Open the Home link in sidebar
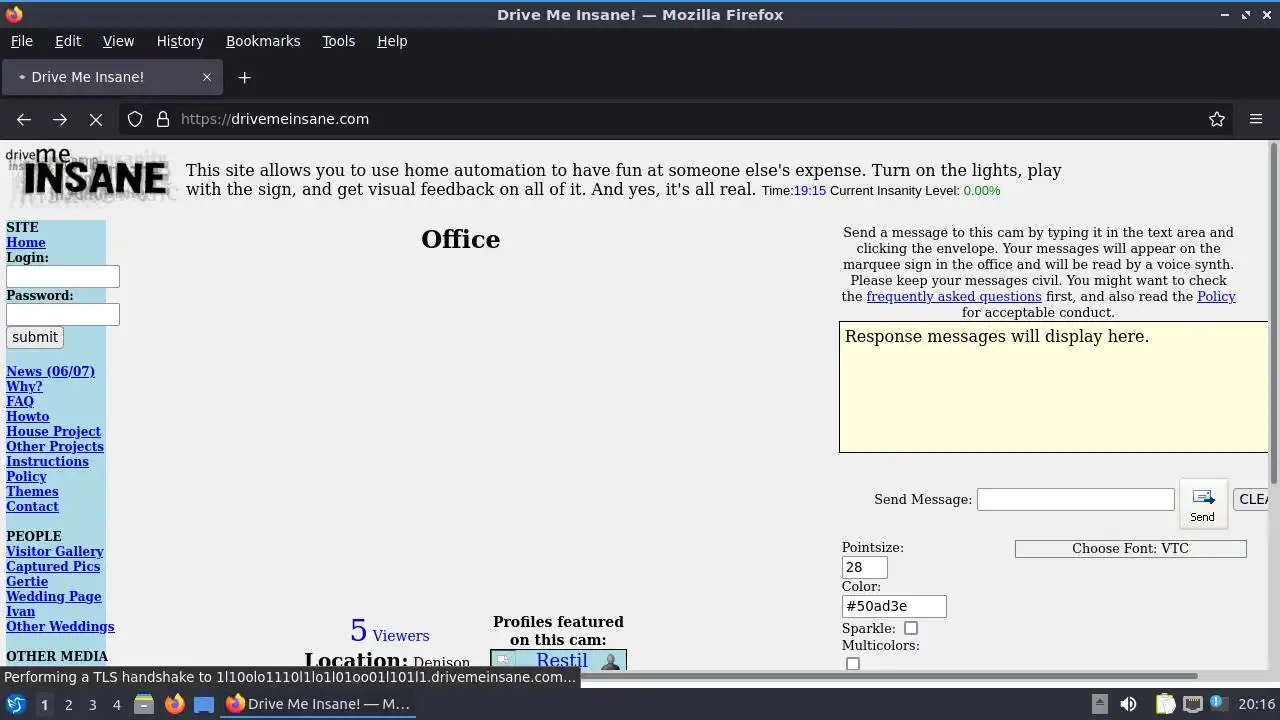Screen dimensions: 1280x720 (25, 242)
